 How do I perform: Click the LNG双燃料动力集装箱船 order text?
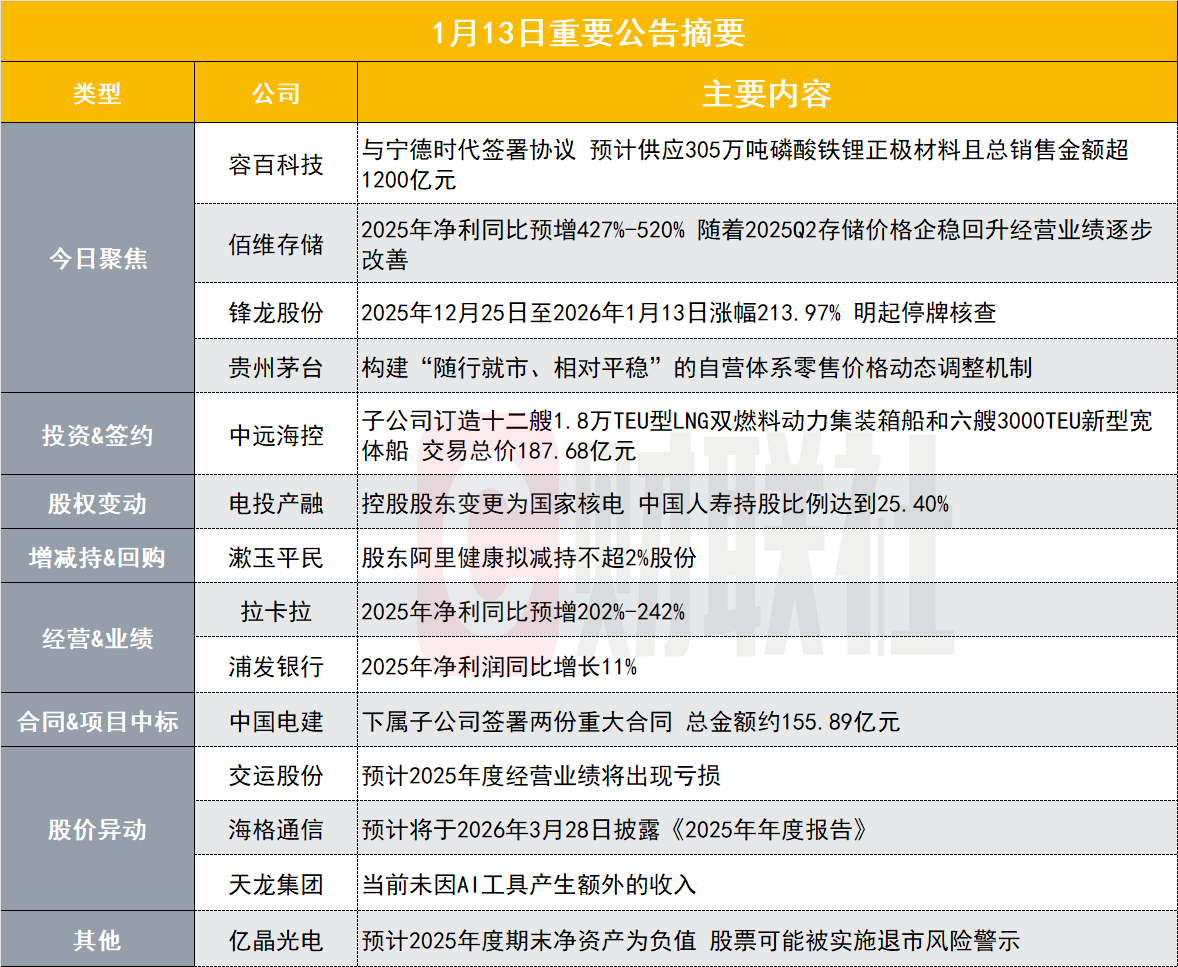(757, 435)
